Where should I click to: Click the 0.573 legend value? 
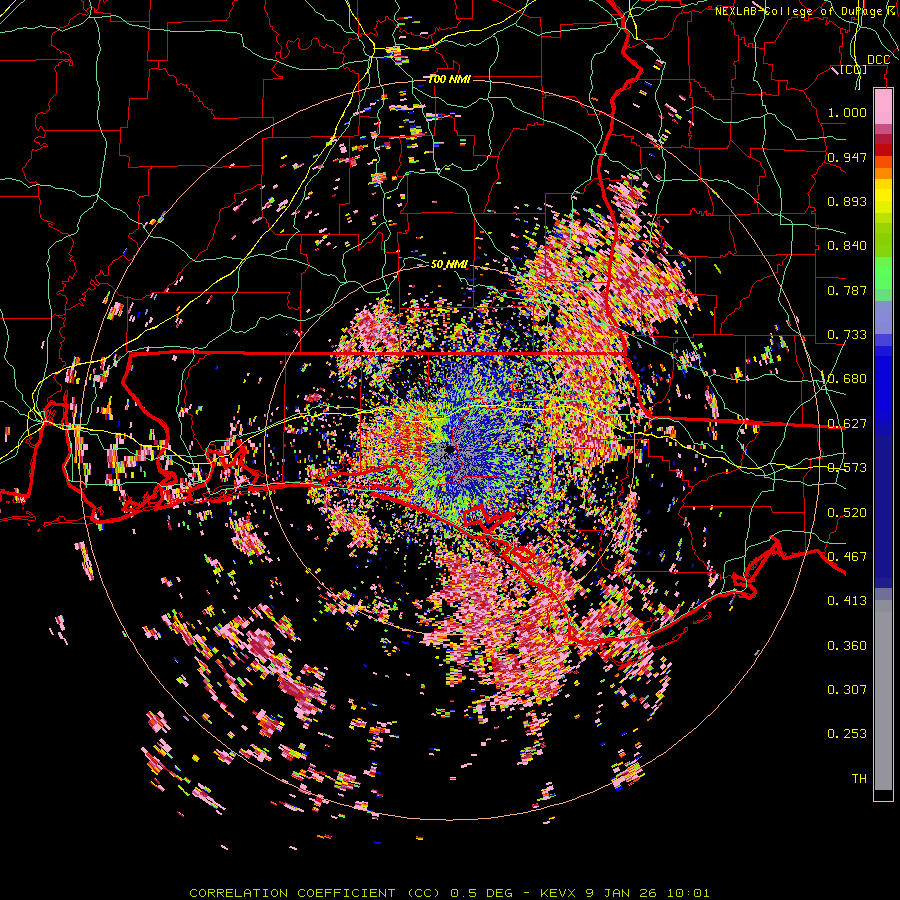(847, 468)
